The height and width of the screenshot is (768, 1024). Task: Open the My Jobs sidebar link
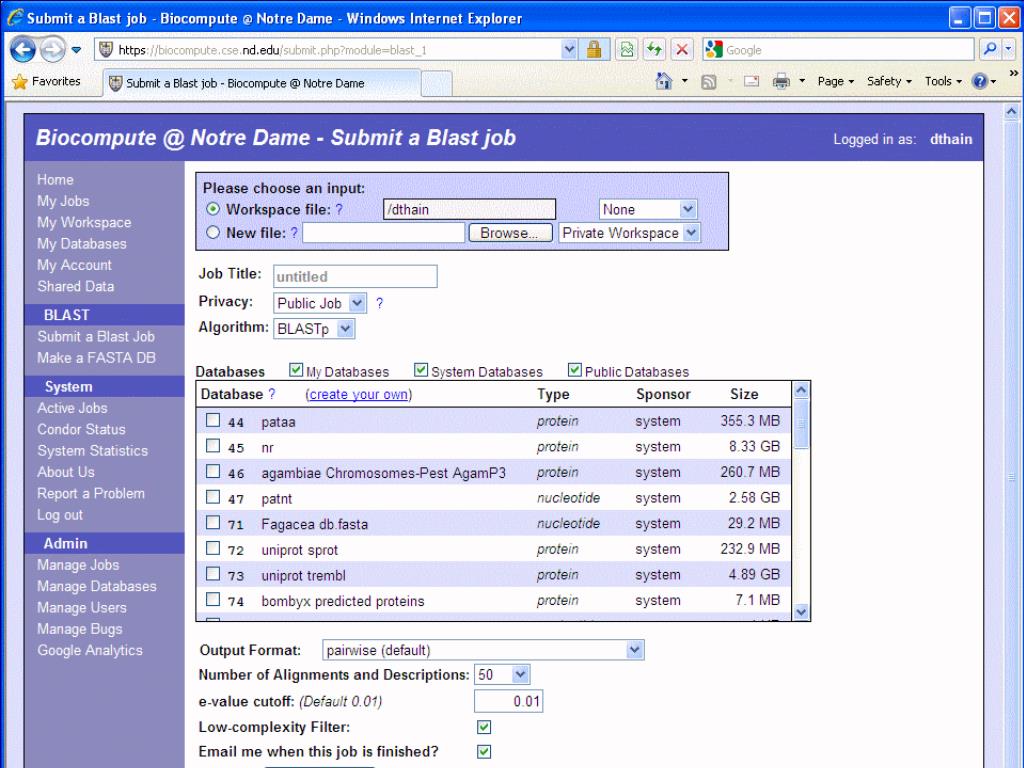coord(63,201)
